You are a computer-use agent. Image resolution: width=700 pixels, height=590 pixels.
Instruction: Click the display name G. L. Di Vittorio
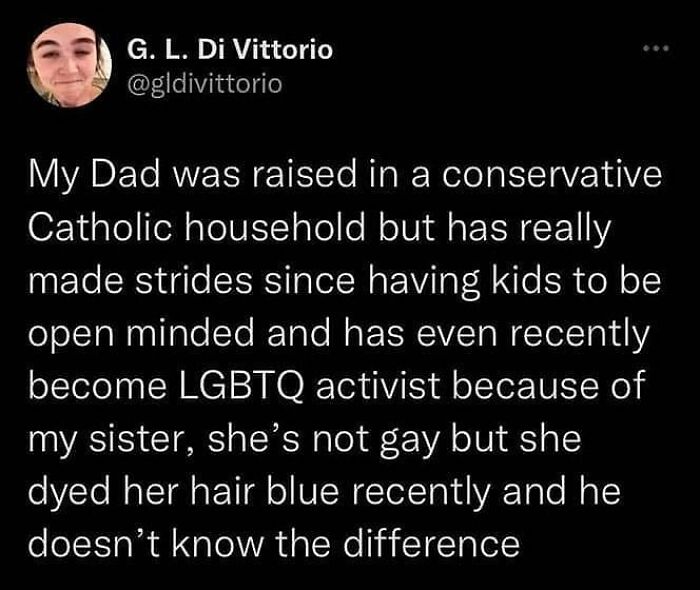point(230,49)
